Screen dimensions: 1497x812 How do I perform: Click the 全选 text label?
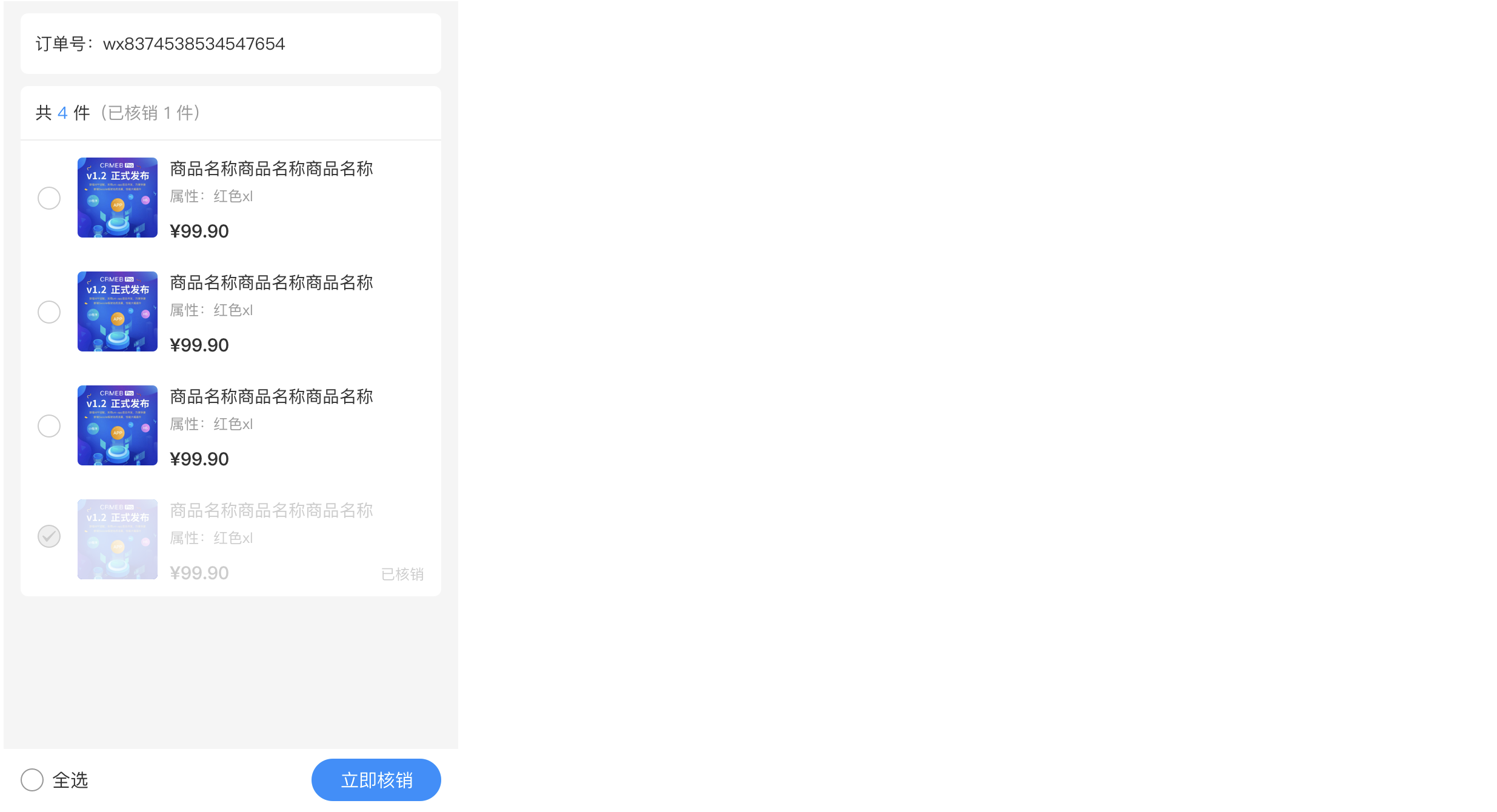click(70, 780)
